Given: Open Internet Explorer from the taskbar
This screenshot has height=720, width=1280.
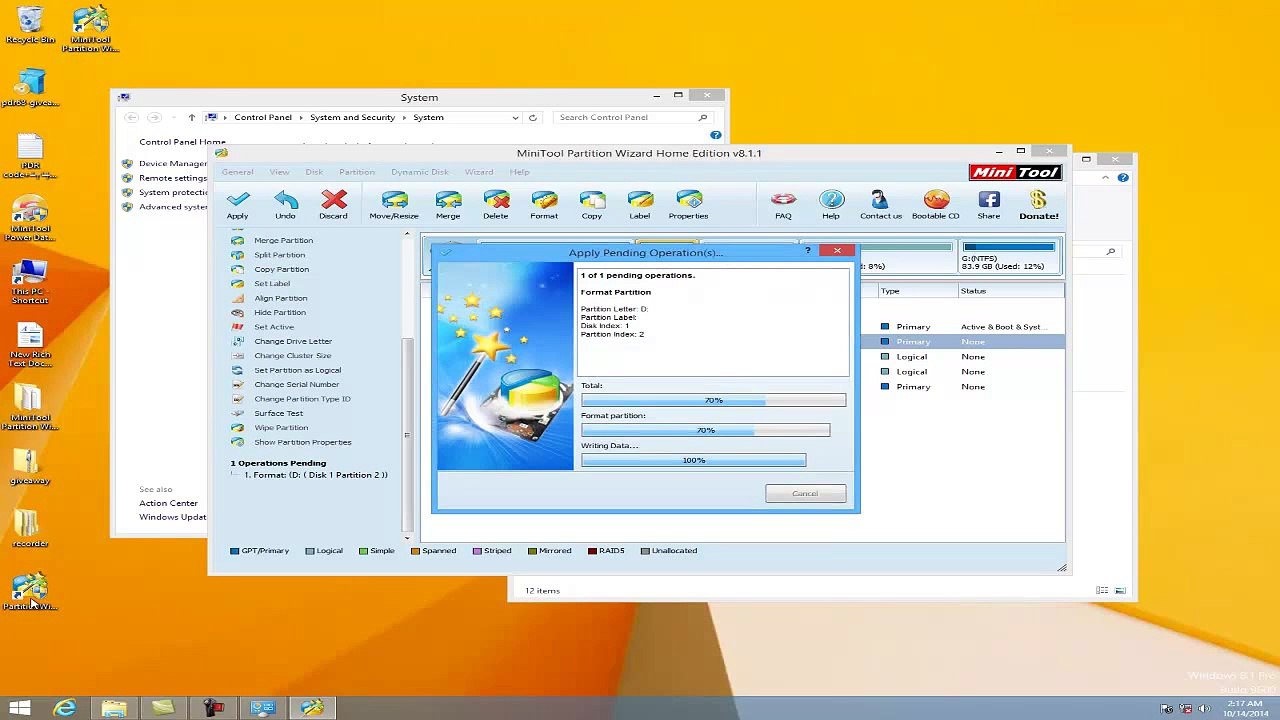Looking at the screenshot, I should coord(65,708).
